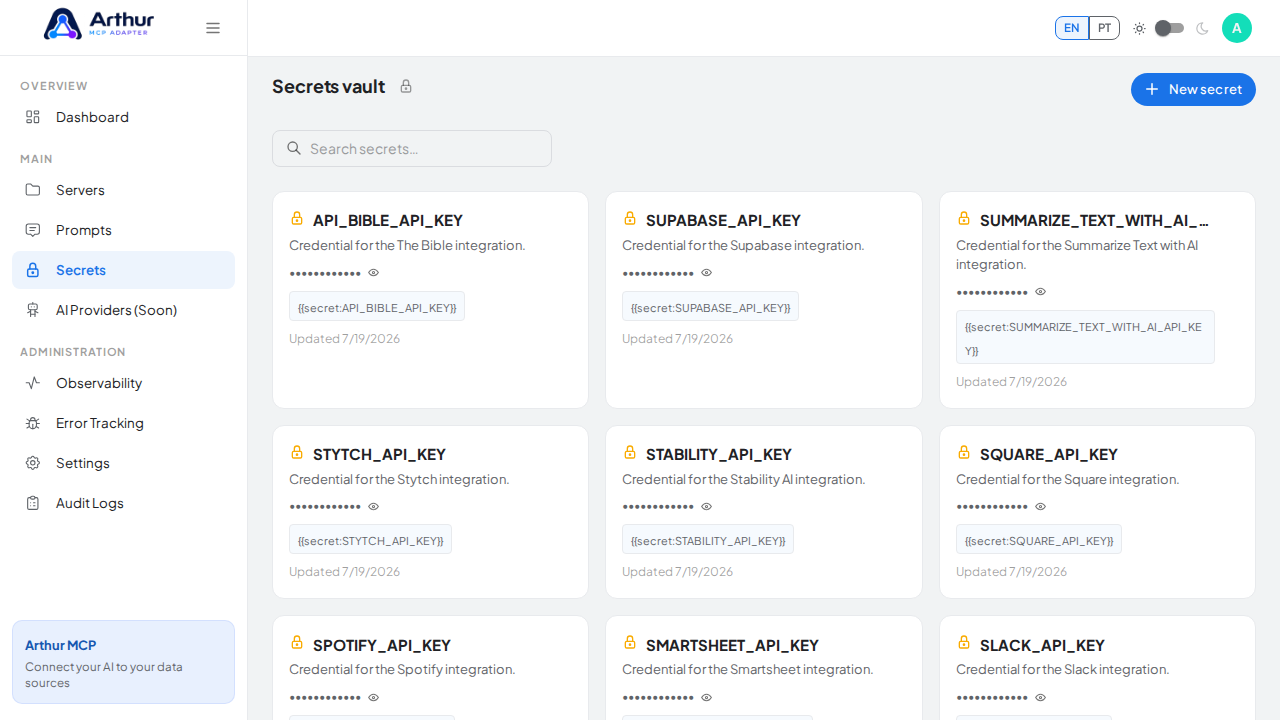
Task: Go to Servers in the sidebar
Action: pos(123,190)
